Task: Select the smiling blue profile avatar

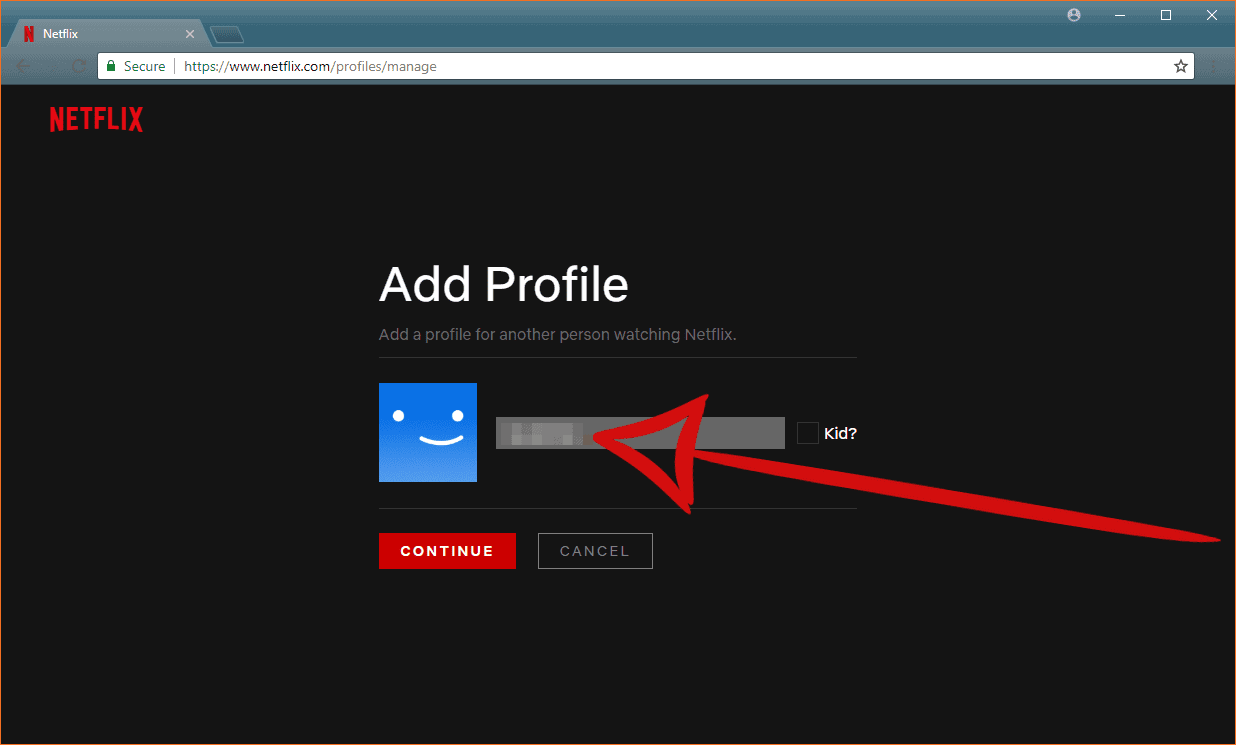Action: point(428,432)
